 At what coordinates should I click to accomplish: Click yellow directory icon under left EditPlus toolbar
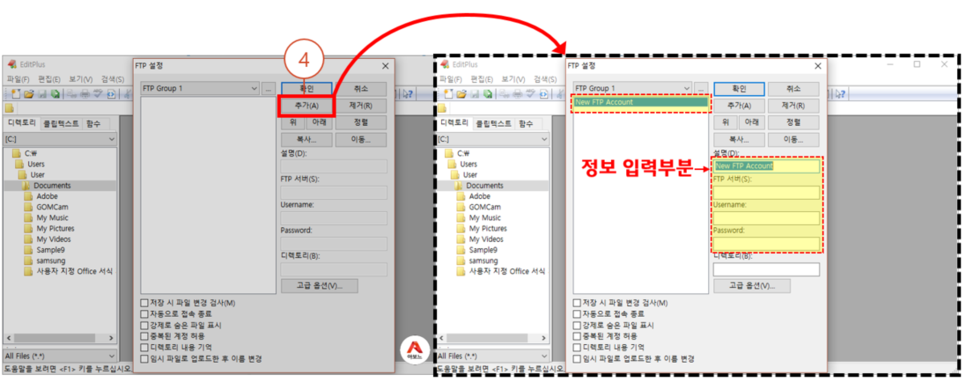tap(9, 108)
